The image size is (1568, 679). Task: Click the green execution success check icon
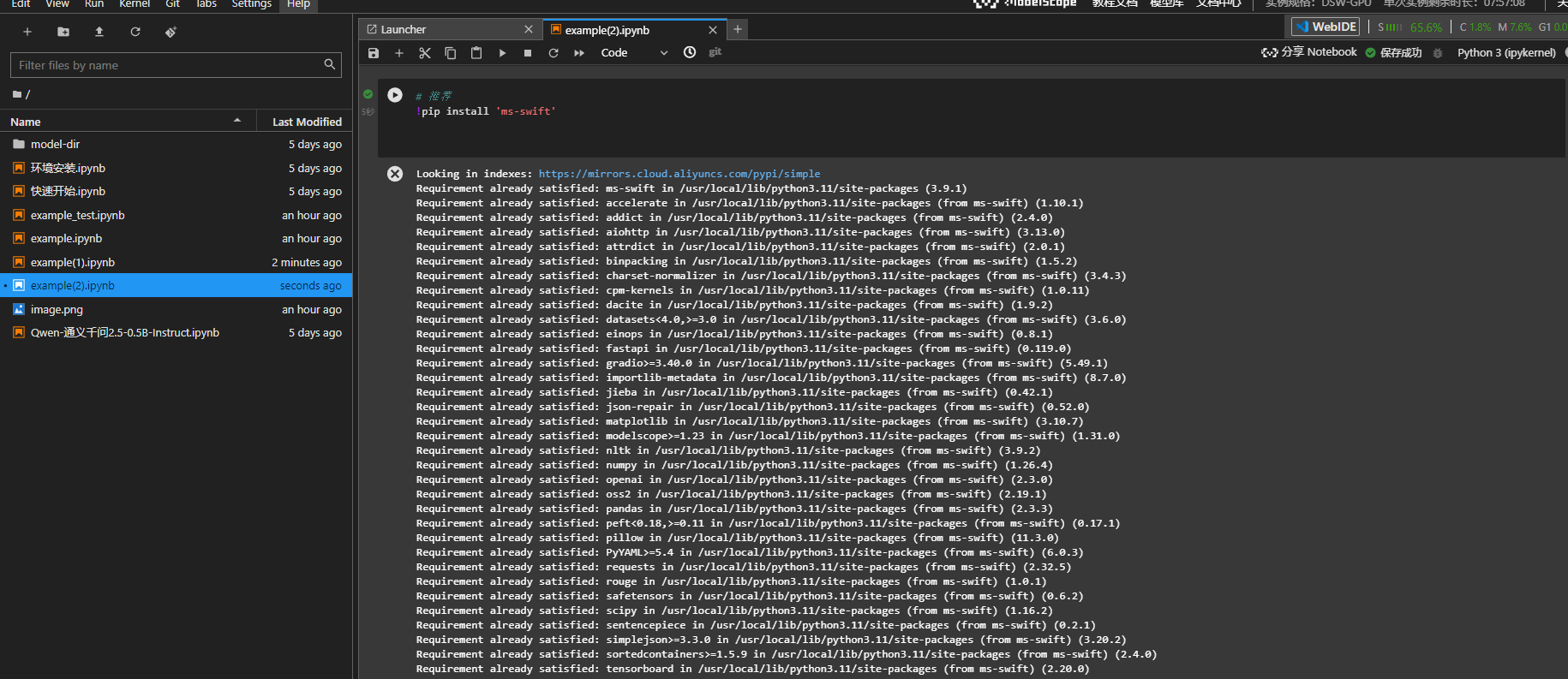(368, 94)
